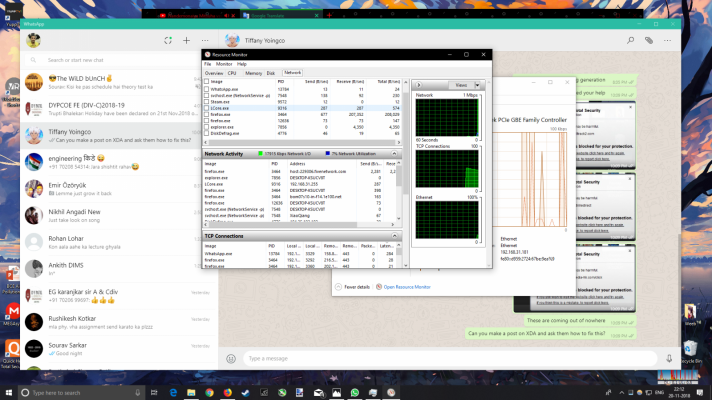Launch Microsoft Edge from the taskbar
Screen dimensions: 712x400
click(x=173, y=393)
